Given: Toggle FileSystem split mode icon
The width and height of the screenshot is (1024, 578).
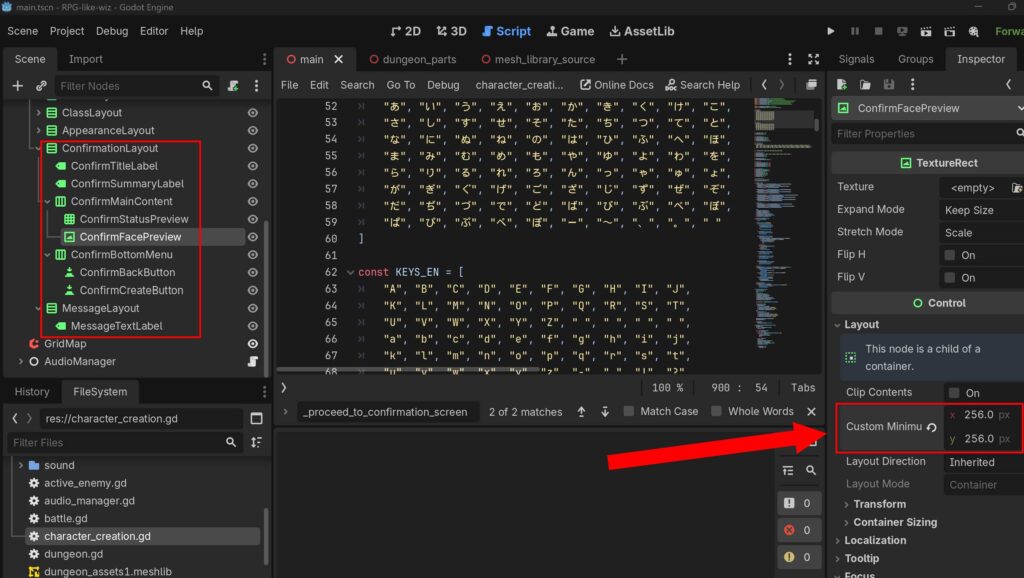Looking at the screenshot, I should tap(257, 418).
